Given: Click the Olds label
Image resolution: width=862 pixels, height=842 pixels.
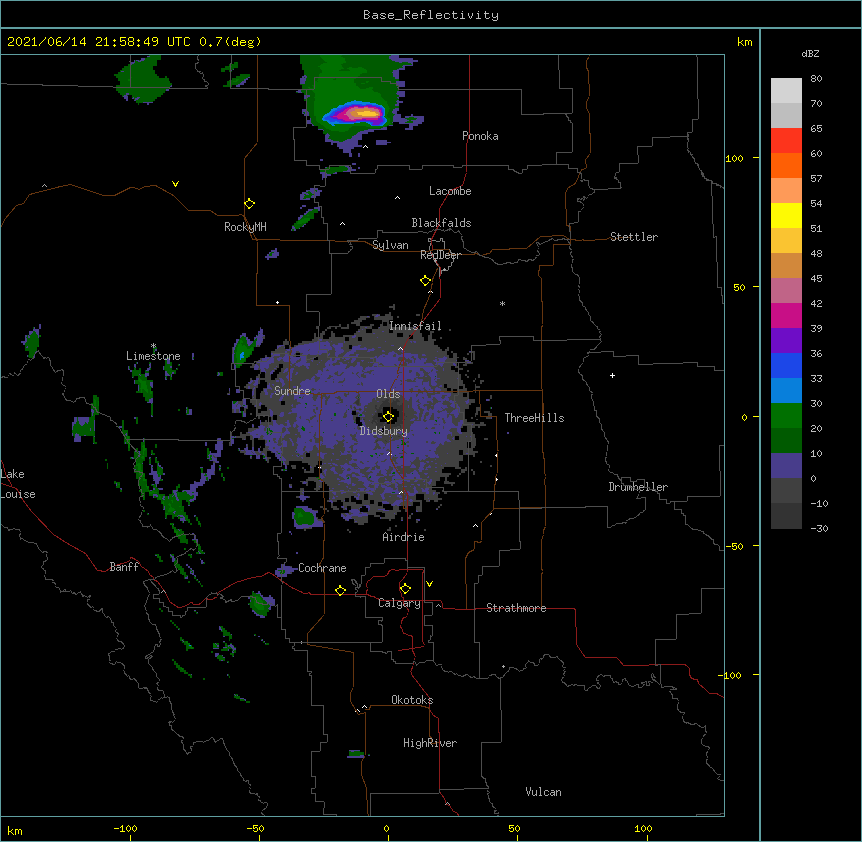Looking at the screenshot, I should pos(388,394).
